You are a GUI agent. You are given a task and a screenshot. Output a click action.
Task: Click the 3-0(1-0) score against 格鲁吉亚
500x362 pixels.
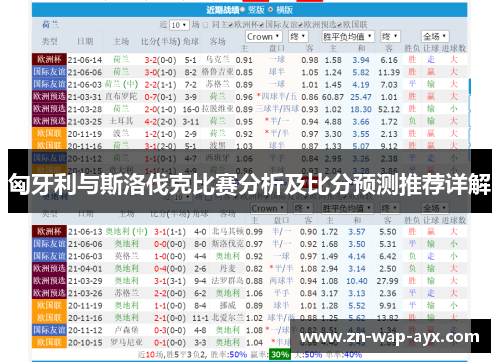click(160, 72)
